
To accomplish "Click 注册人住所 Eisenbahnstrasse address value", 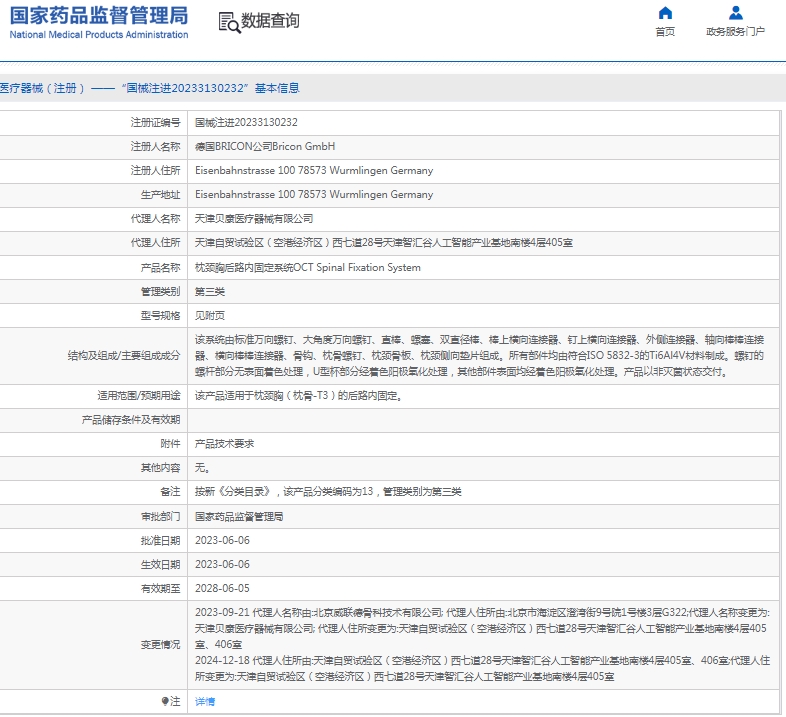I will [314, 170].
